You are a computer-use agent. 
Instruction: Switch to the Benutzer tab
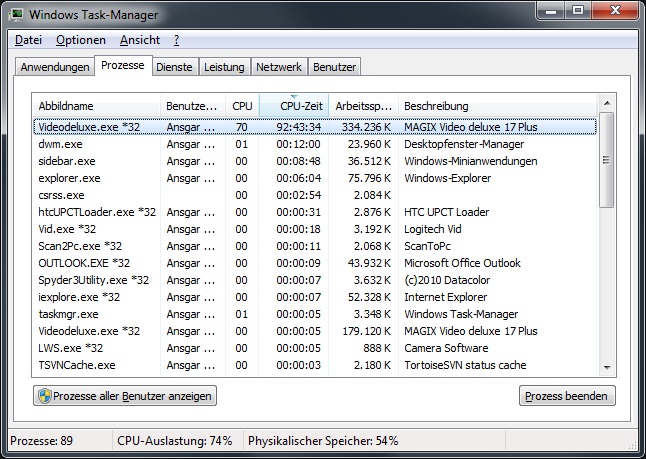coord(334,67)
